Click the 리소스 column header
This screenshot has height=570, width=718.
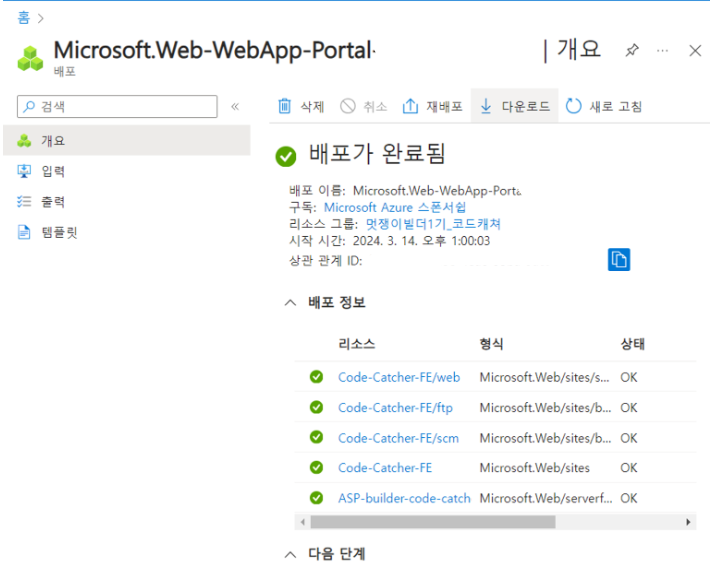point(357,344)
